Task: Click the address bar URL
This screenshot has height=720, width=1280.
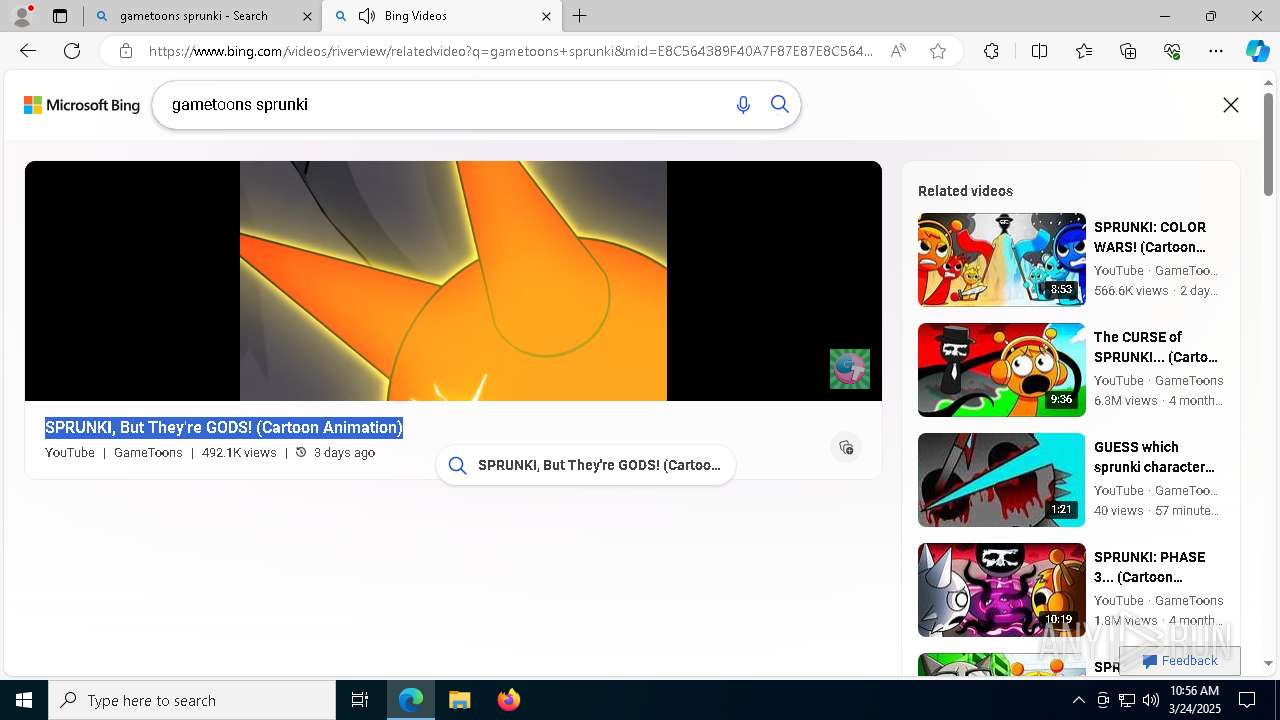Action: pos(510,51)
